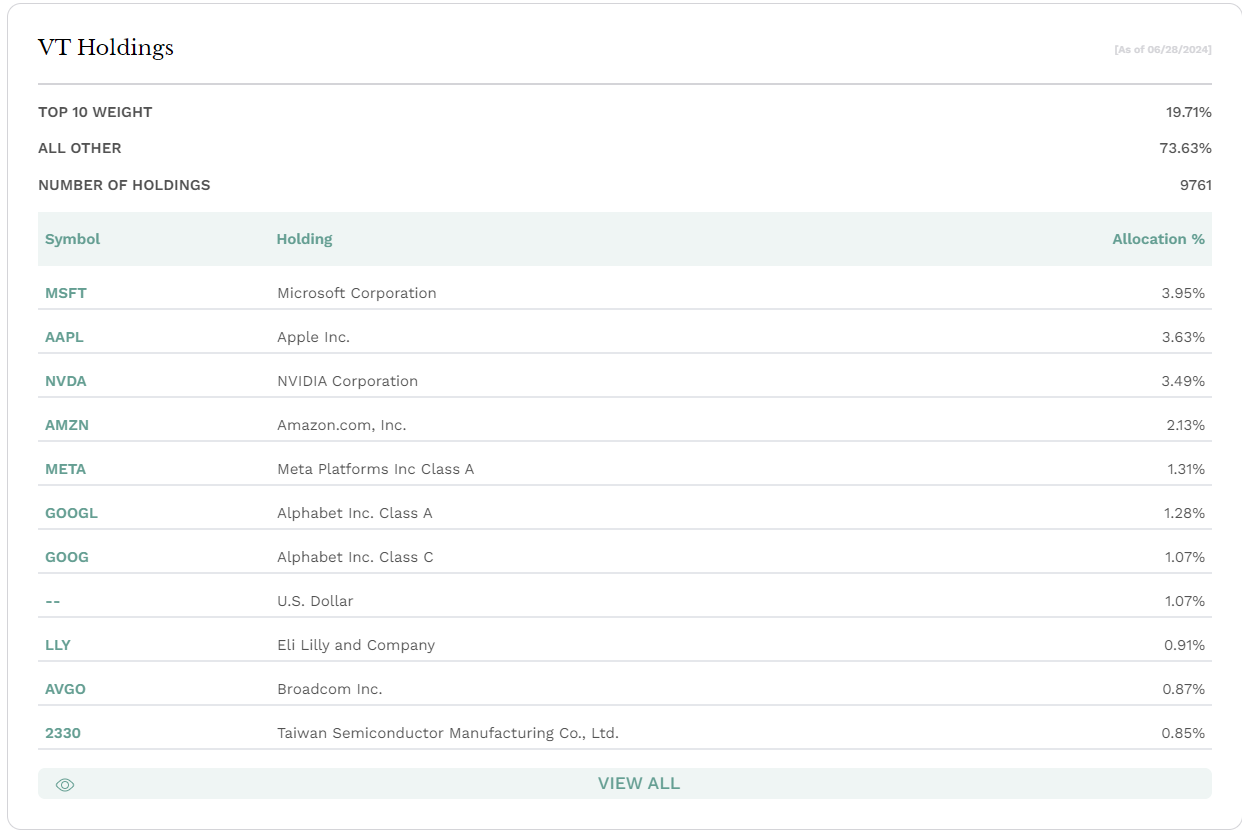Click the eye icon beside View All
This screenshot has width=1242, height=831.
click(x=65, y=785)
